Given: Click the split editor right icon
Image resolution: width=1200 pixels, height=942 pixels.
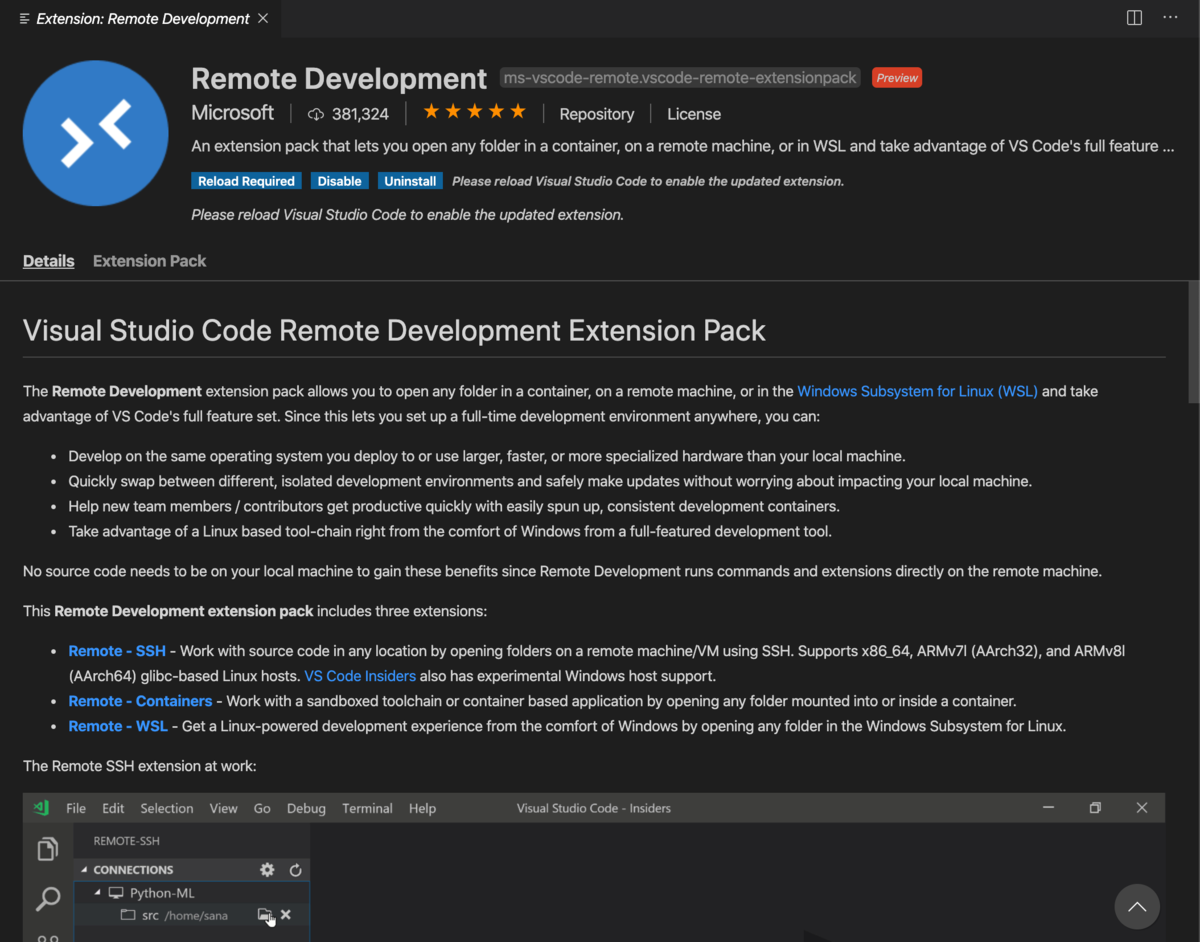Looking at the screenshot, I should click(x=1134, y=18).
